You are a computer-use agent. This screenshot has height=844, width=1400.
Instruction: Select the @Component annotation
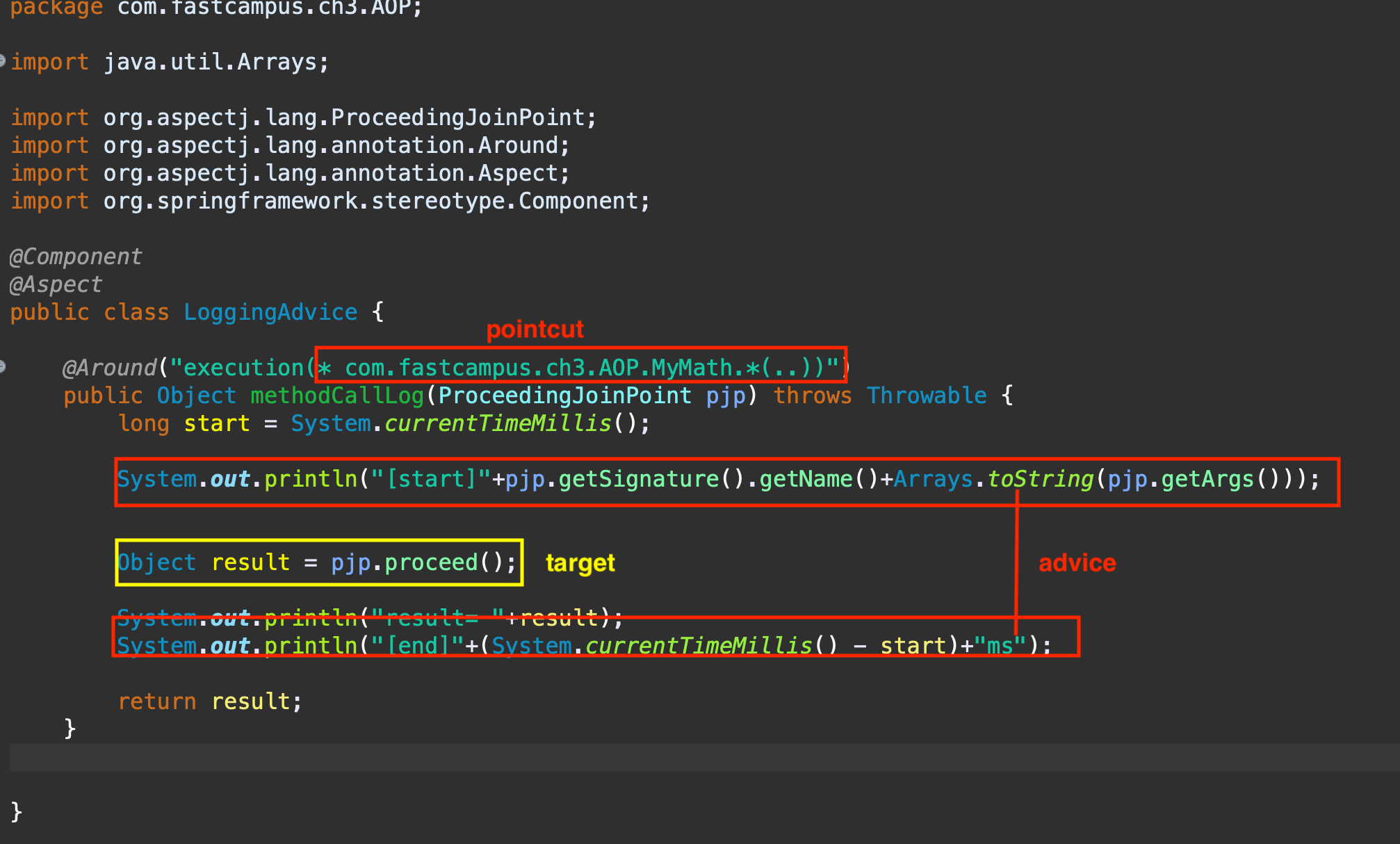pyautogui.click(x=76, y=257)
